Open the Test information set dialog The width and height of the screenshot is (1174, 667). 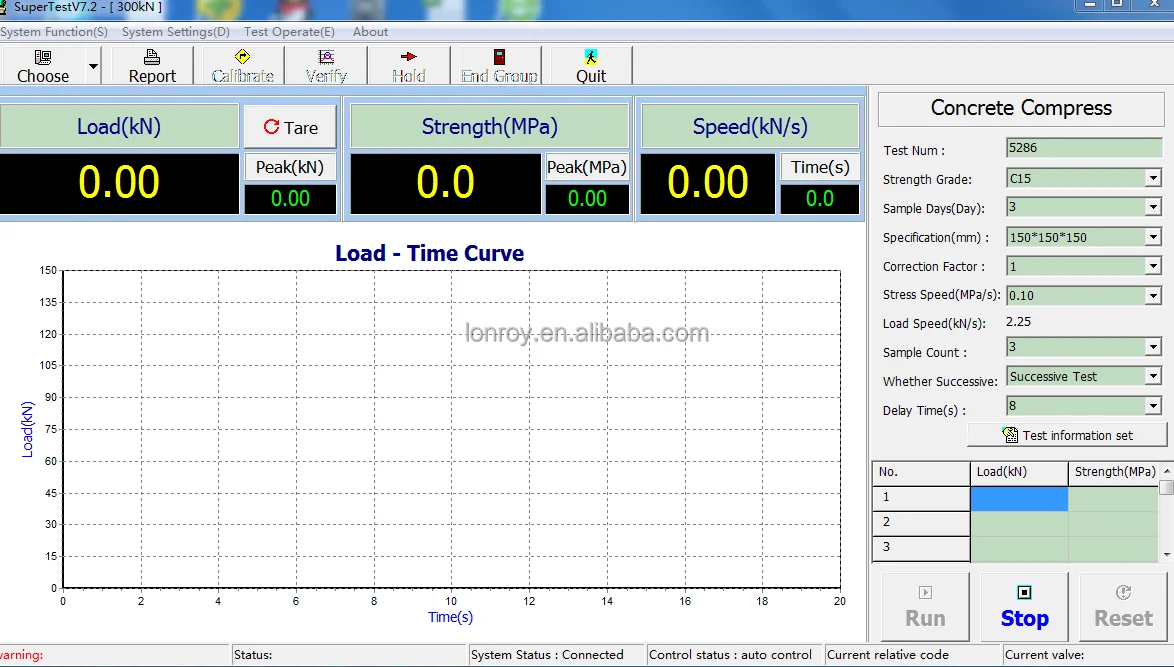click(x=1067, y=435)
